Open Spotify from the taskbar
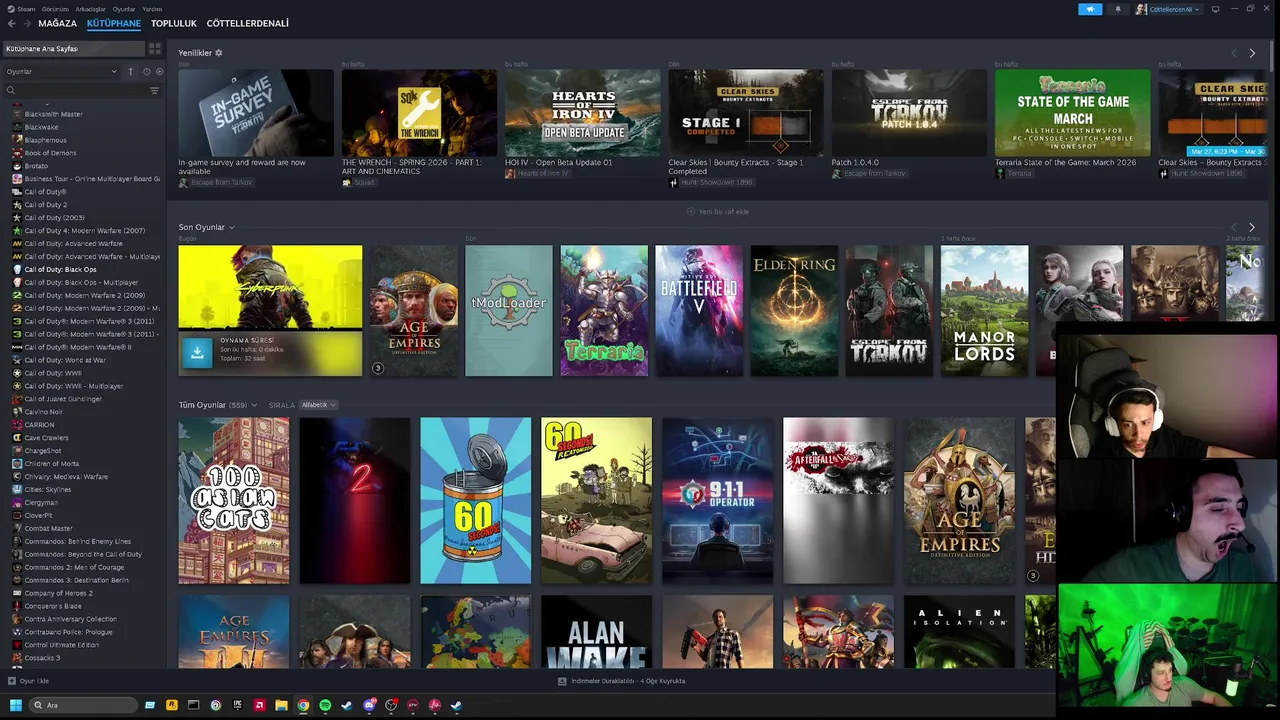This screenshot has width=1280, height=720. 325,705
